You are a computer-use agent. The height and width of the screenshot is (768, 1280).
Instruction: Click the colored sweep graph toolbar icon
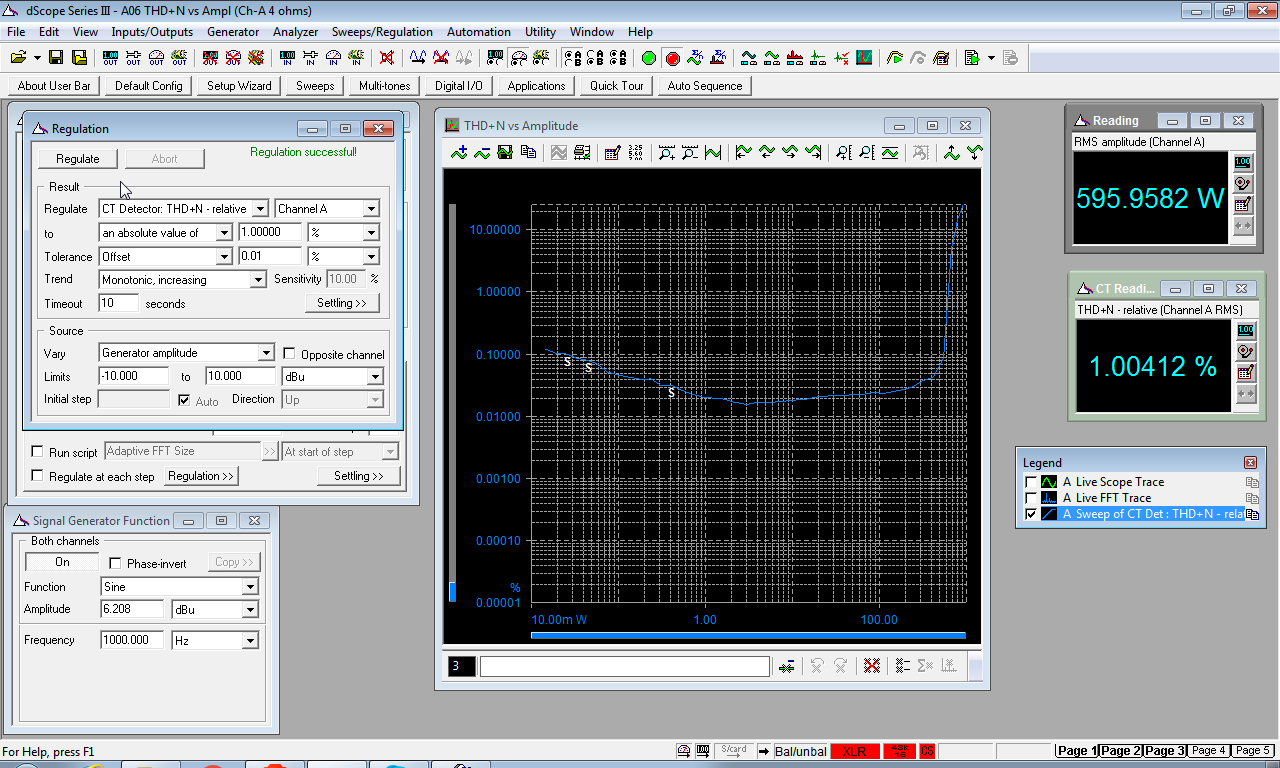coord(864,57)
